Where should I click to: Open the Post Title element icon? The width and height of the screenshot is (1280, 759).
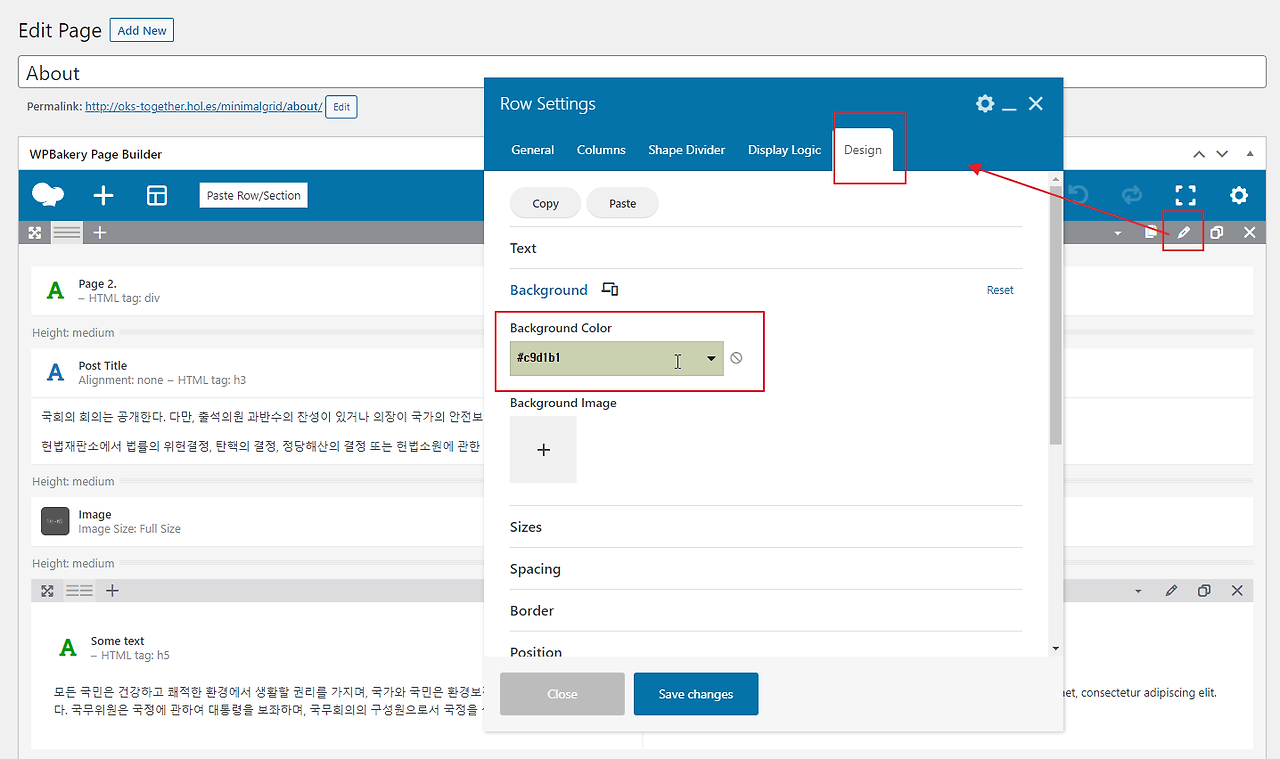pyautogui.click(x=56, y=373)
